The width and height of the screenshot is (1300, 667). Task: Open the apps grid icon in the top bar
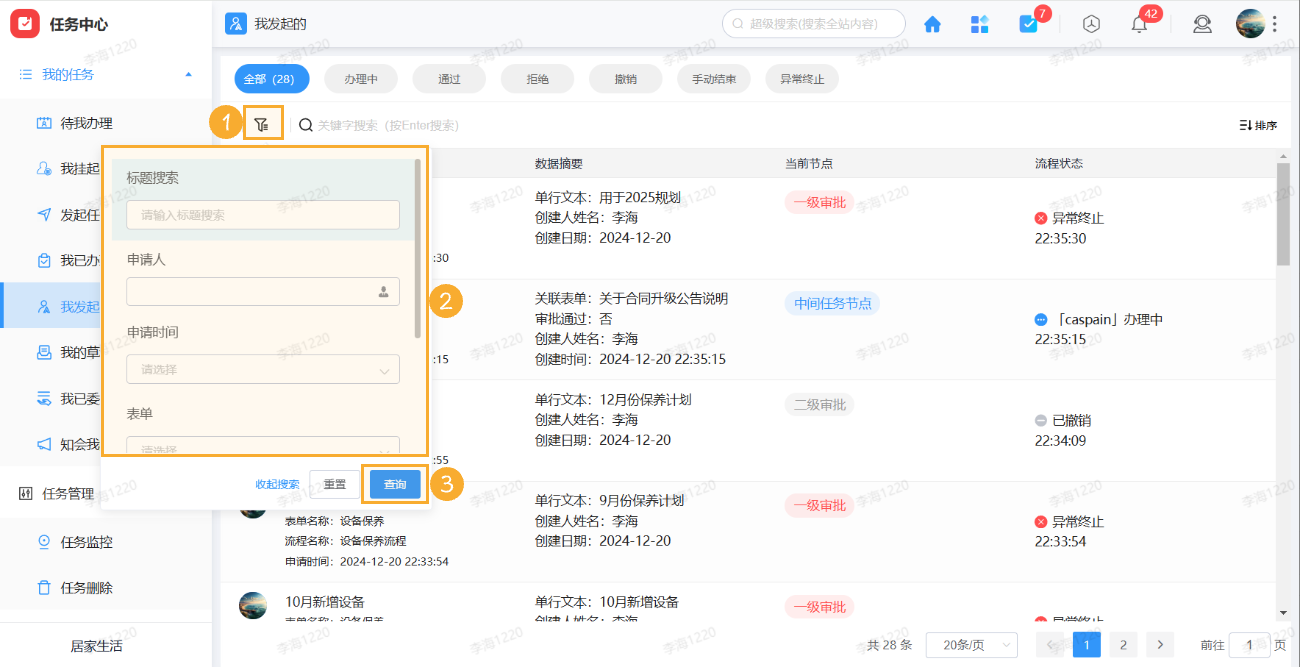(979, 23)
